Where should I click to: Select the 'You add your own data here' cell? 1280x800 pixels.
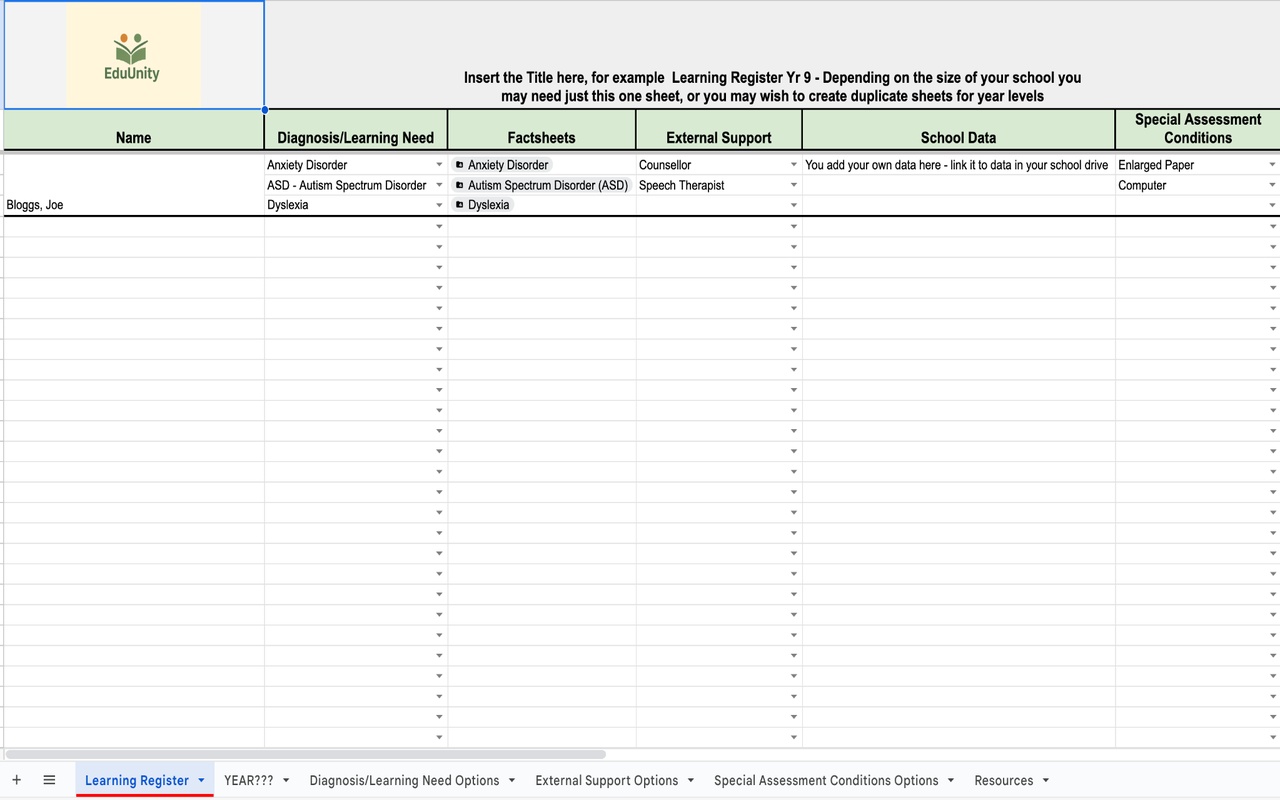coord(959,165)
